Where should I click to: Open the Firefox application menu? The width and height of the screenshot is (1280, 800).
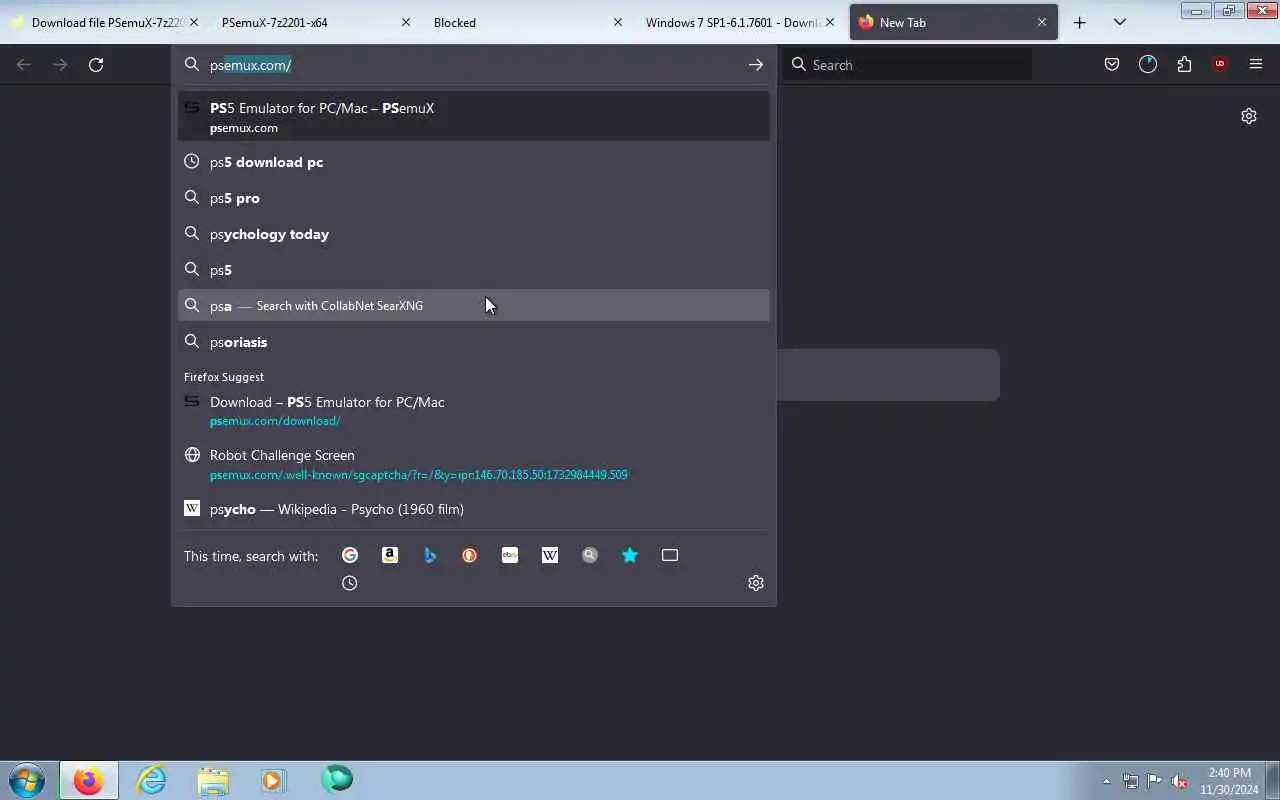(1256, 65)
